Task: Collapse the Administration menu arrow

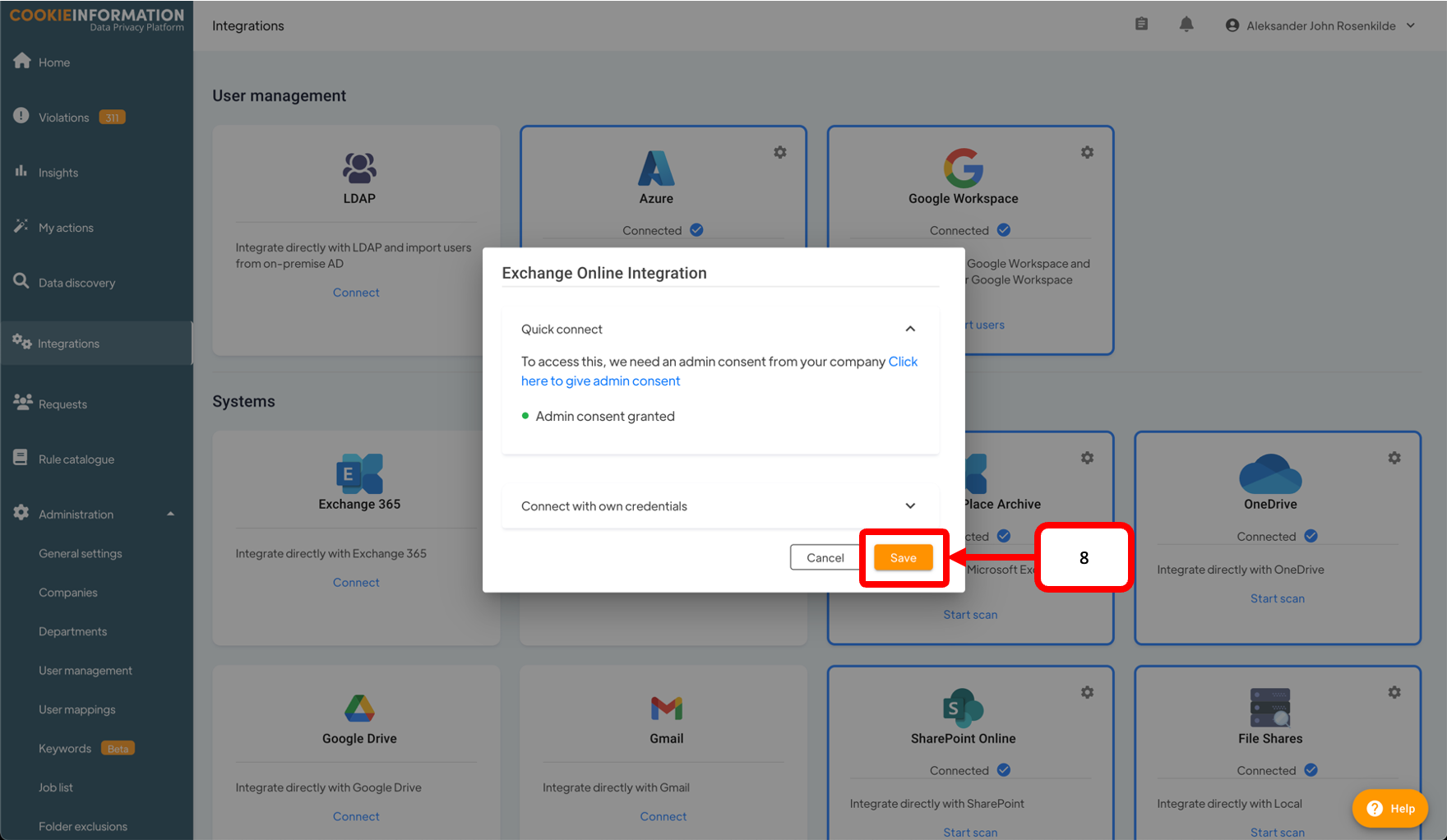Action: [171, 515]
